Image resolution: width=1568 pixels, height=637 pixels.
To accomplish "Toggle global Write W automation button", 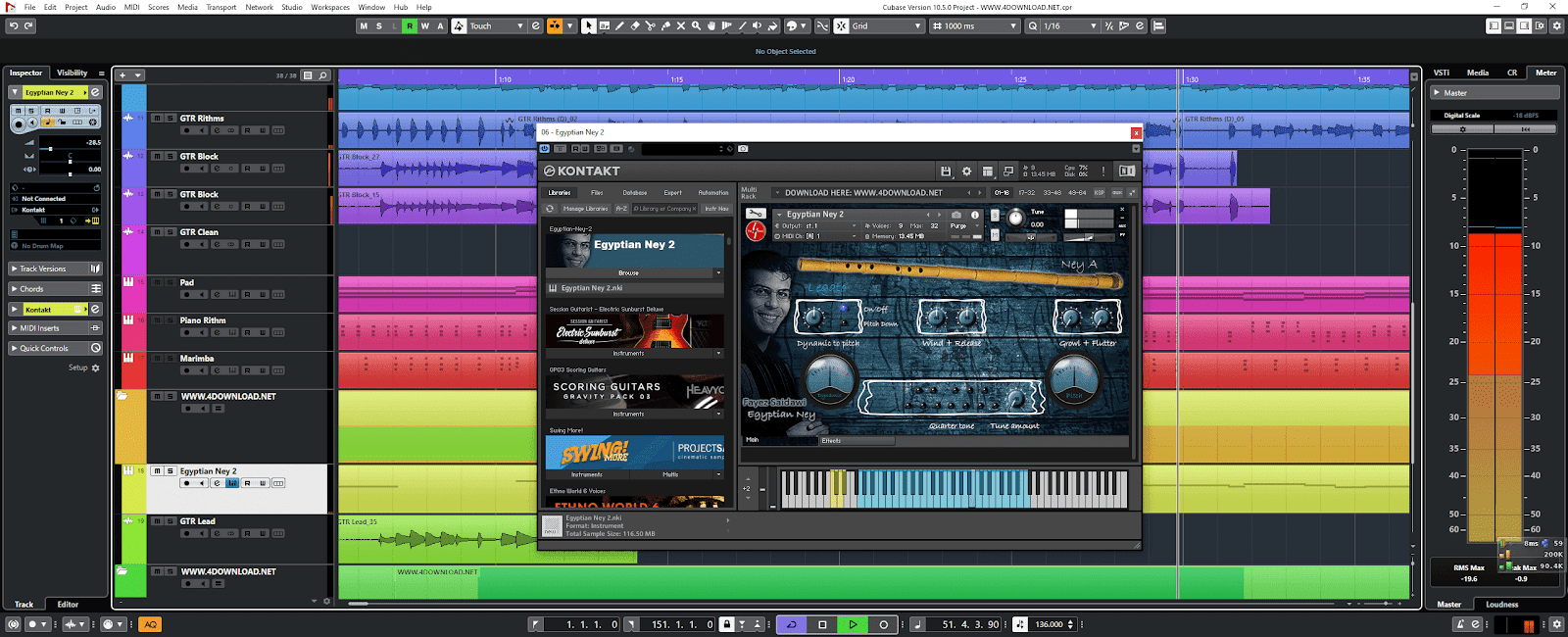I will pos(424,26).
